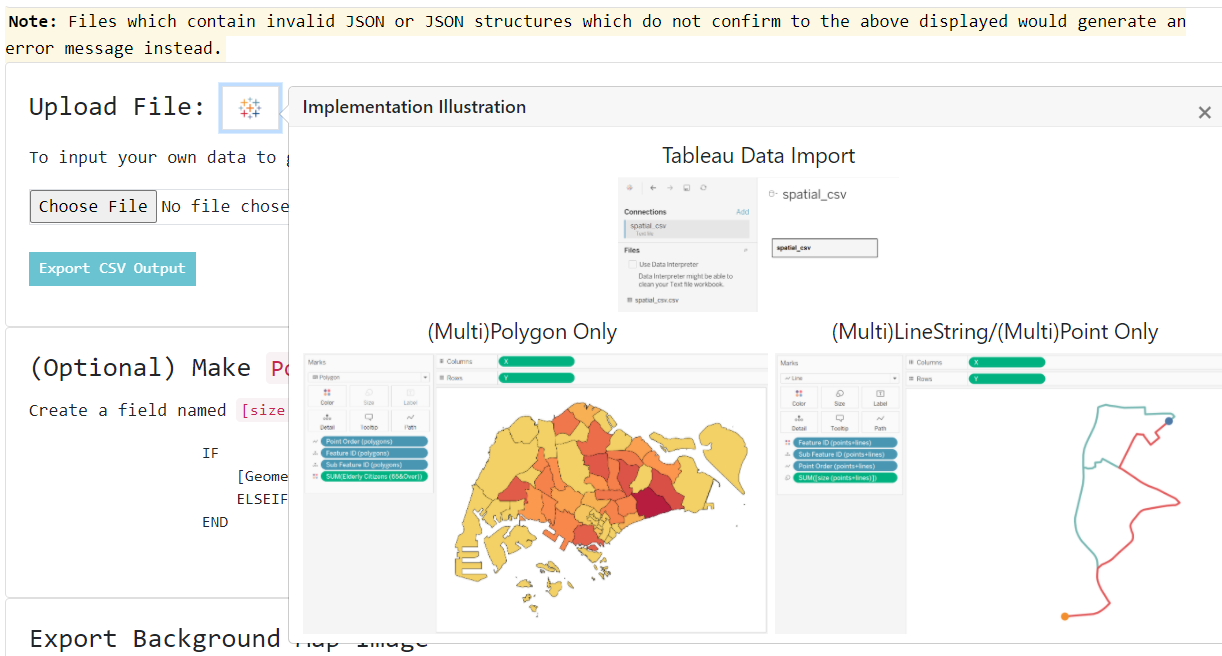Click the (Multi)LineString/(Multi)Point Only heading
The height and width of the screenshot is (656, 1222).
pos(995,331)
